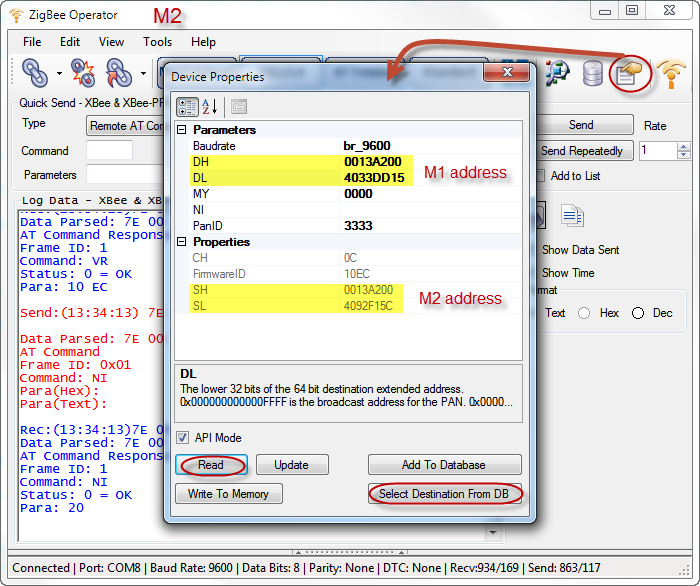Collapse the Properties category
The width and height of the screenshot is (700, 586).
[182, 242]
